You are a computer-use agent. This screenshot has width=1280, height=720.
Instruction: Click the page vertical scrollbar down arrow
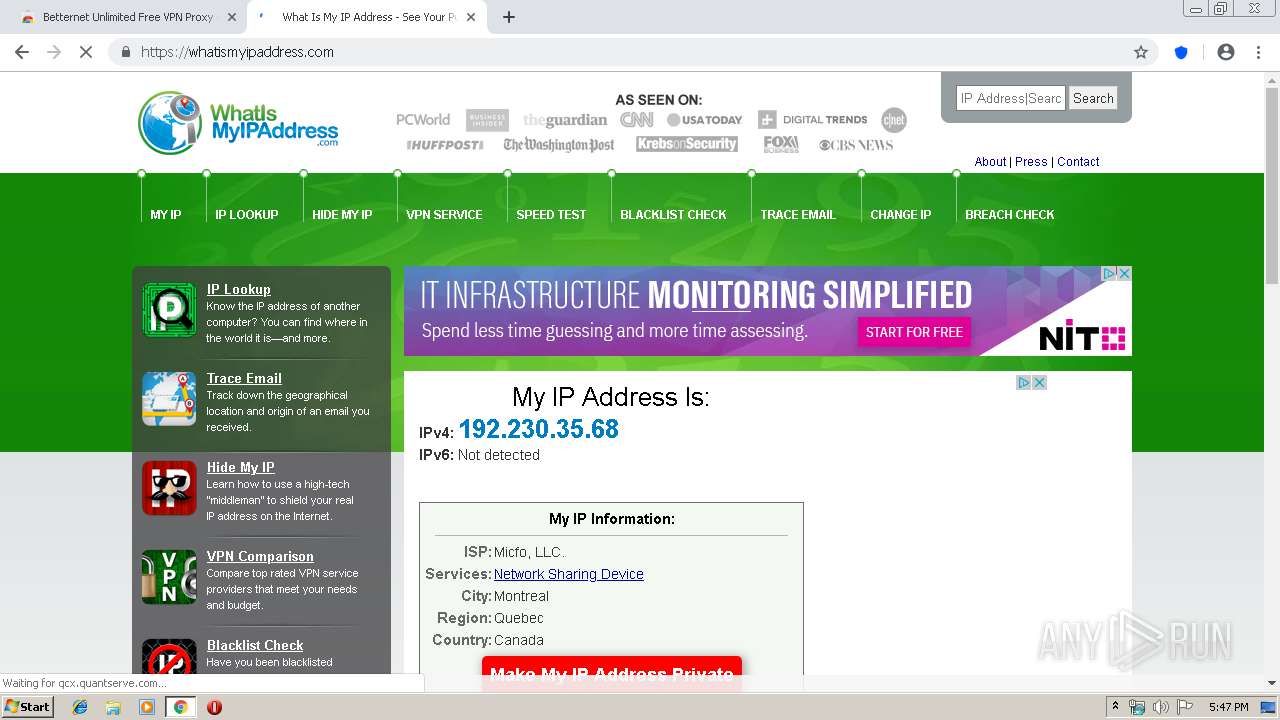(x=1272, y=684)
